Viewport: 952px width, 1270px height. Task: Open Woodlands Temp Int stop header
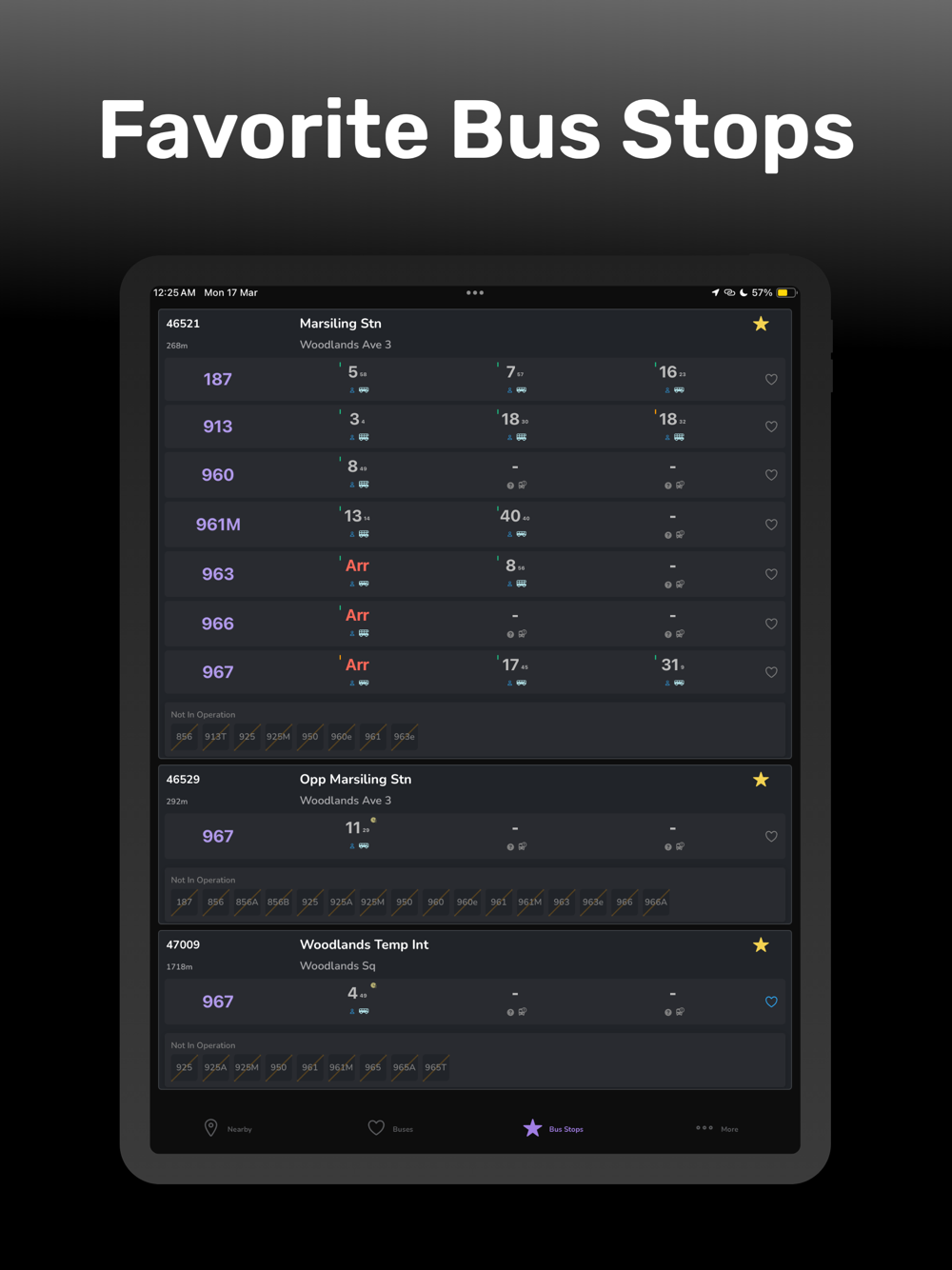pyautogui.click(x=475, y=955)
